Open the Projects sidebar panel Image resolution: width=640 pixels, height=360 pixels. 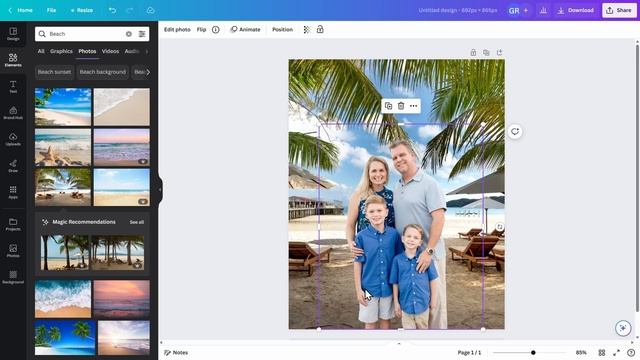tap(13, 224)
